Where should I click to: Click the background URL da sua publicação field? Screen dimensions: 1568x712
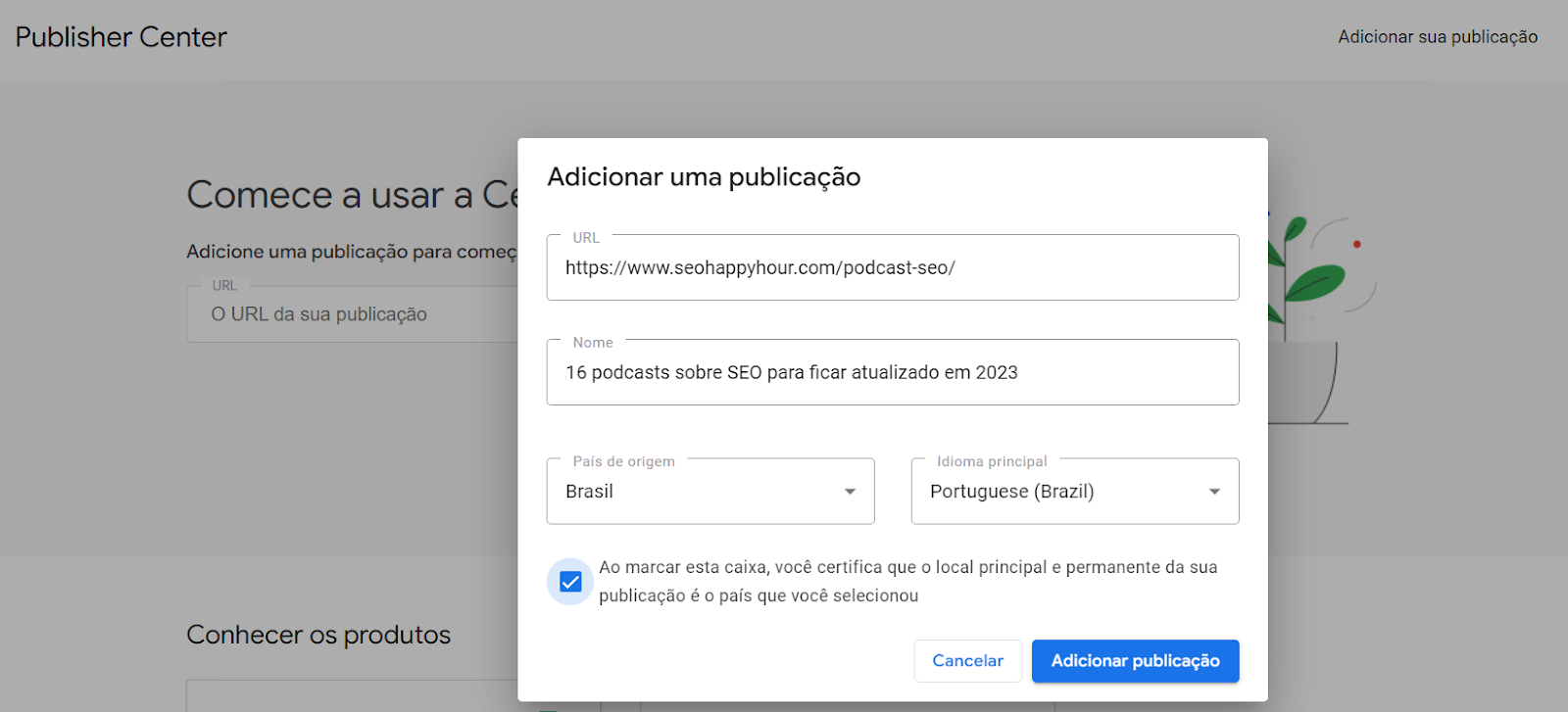click(x=353, y=314)
